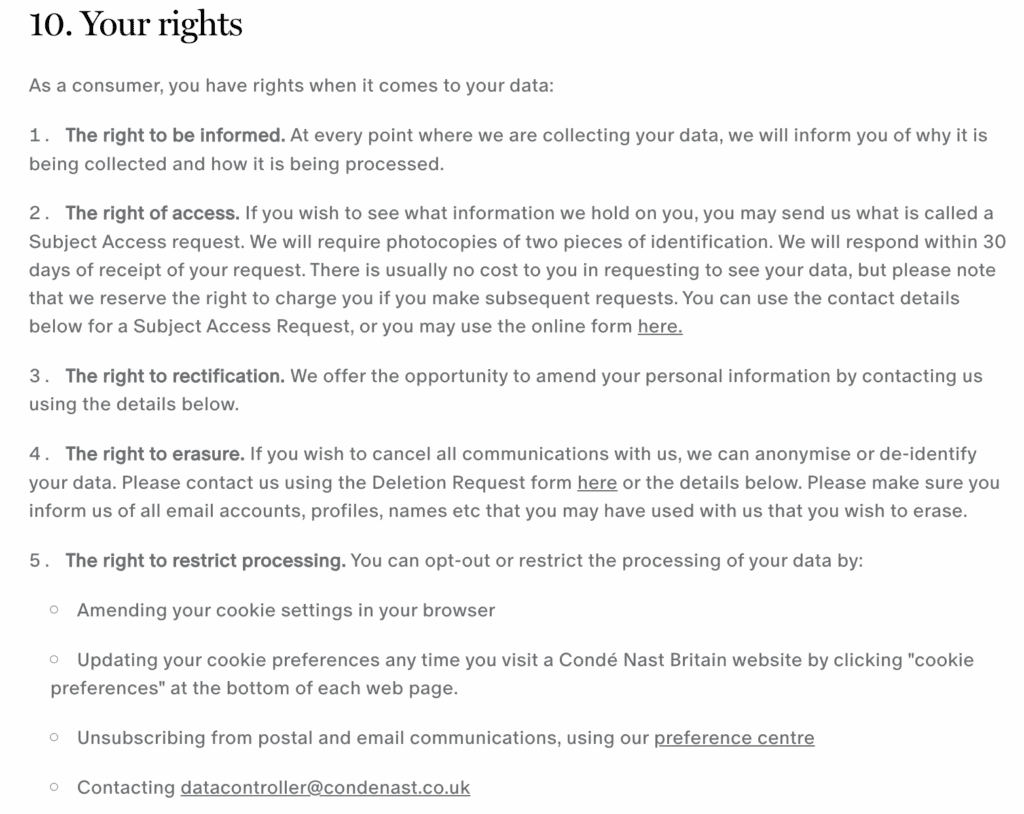
Task: Click the bullet before 'Amending your cookie settings'
Action: [x=54, y=610]
